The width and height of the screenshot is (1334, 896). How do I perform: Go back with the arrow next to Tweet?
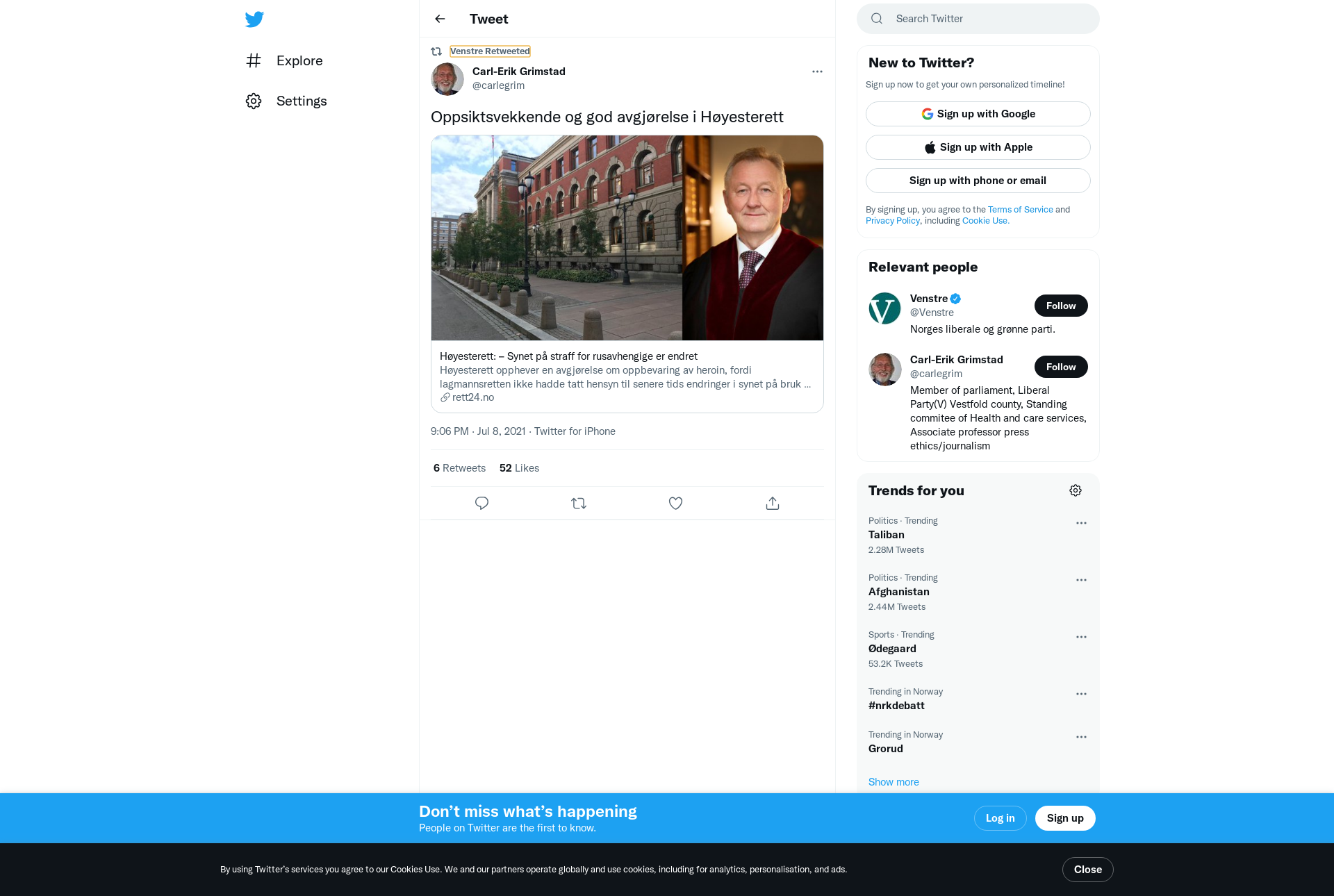pos(440,19)
